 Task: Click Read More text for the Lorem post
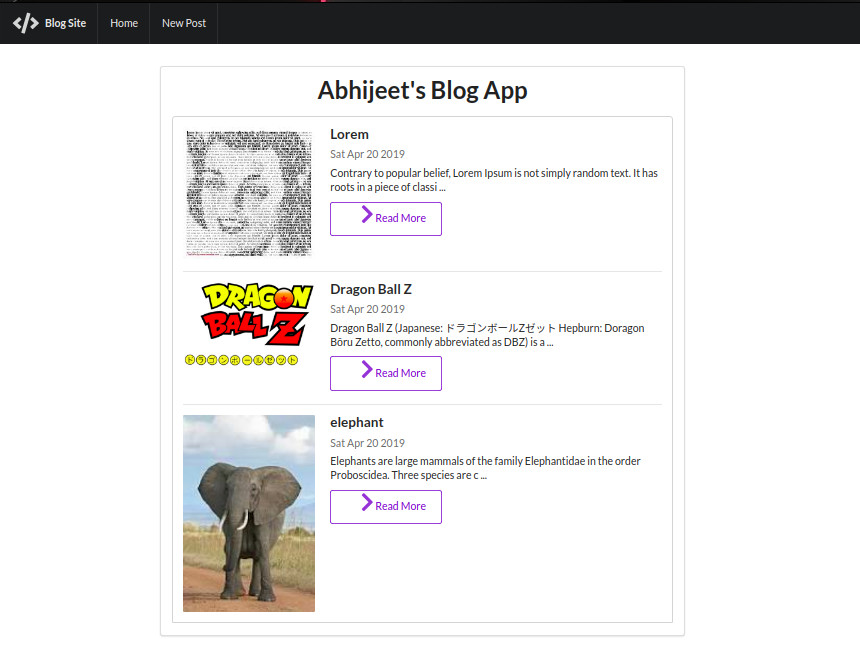(400, 218)
